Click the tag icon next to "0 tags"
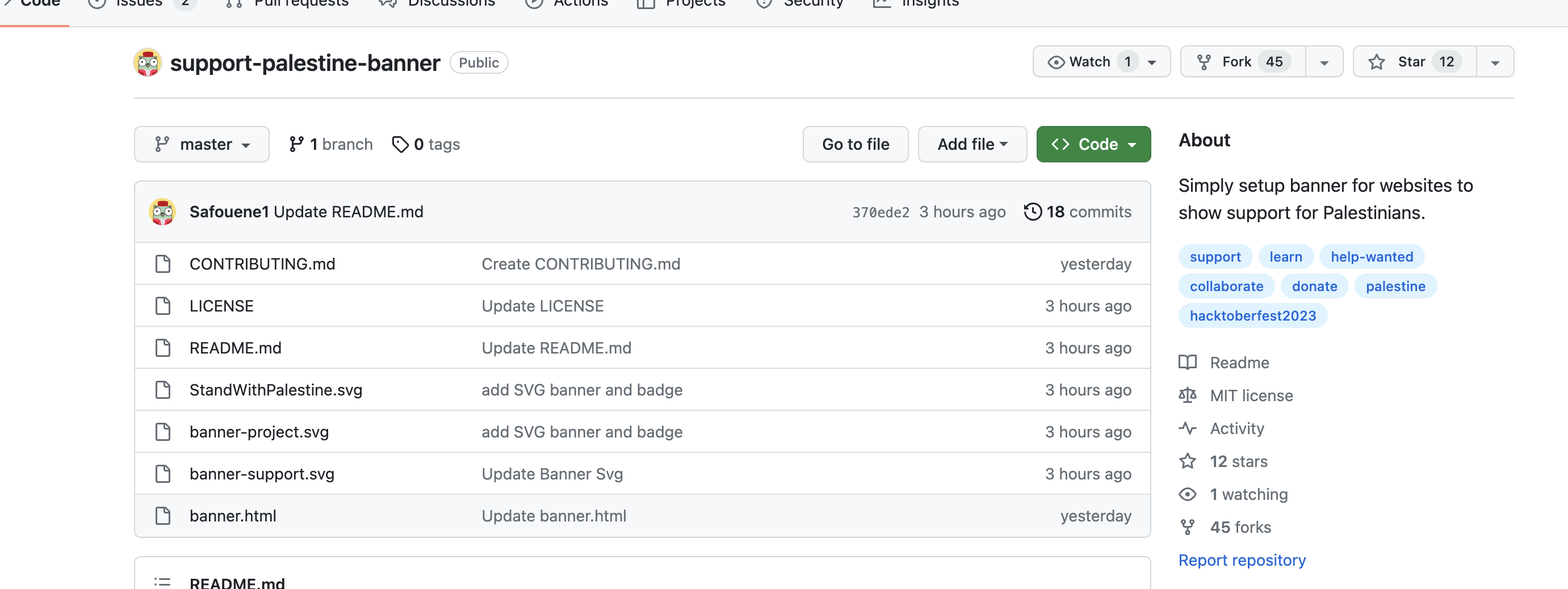Screen dimensions: 1568x589 (x=401, y=144)
